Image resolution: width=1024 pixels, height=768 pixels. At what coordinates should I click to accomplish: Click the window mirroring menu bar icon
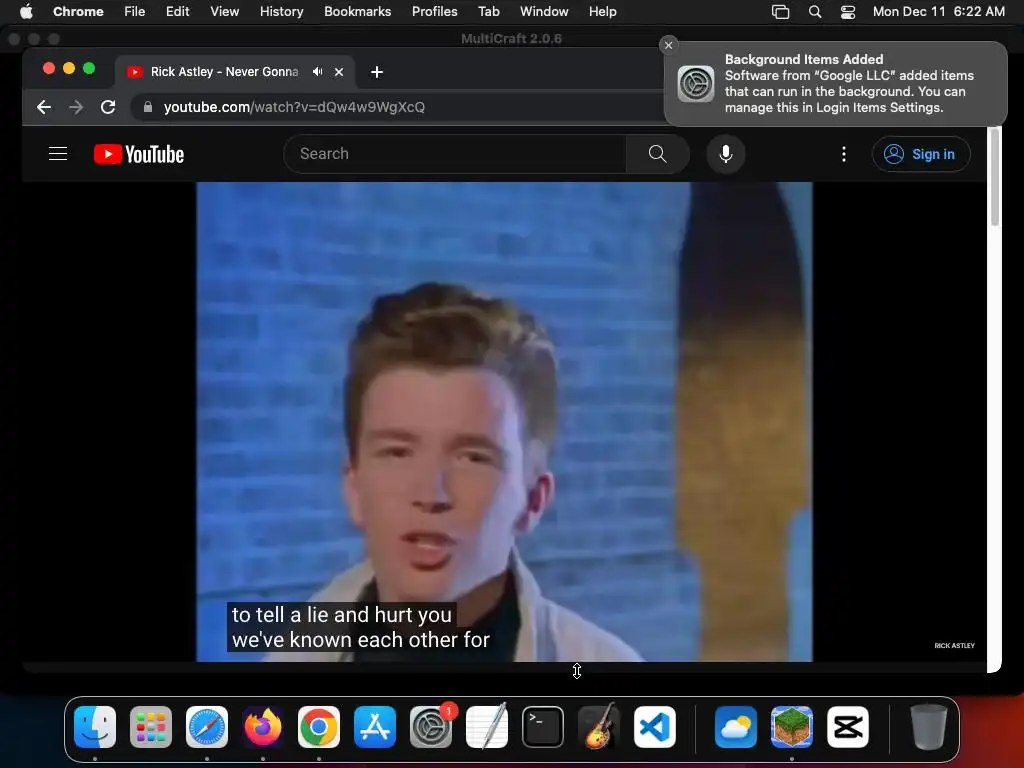[x=780, y=11]
